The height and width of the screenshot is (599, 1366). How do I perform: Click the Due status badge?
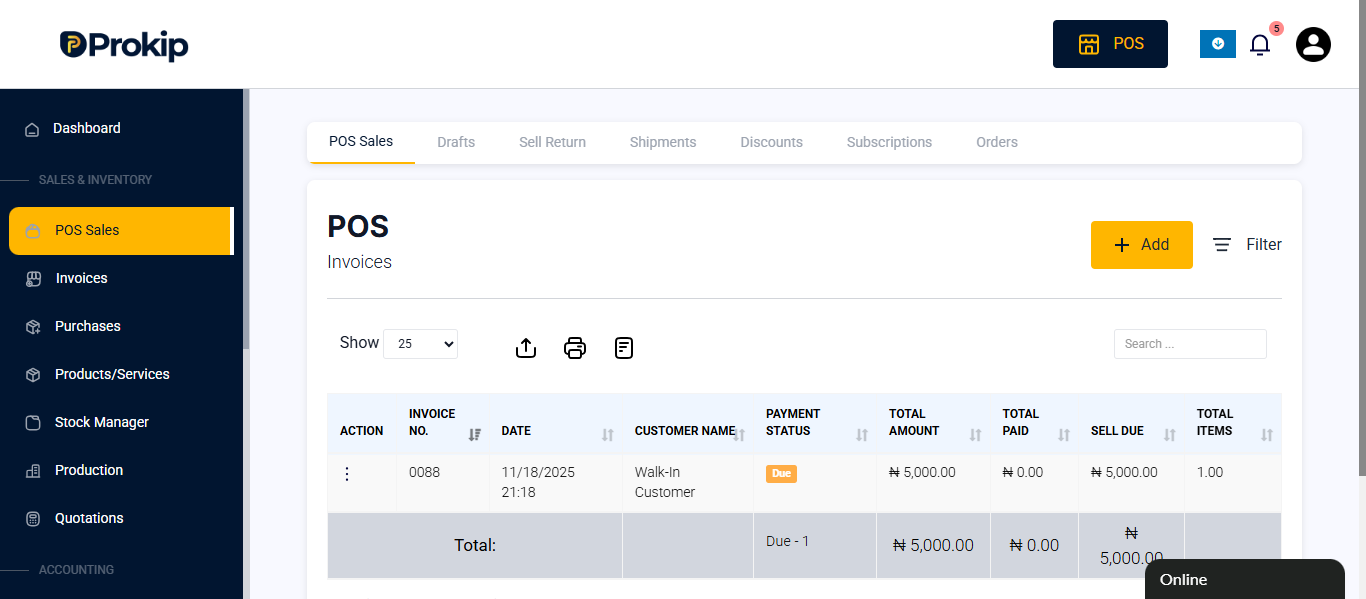tap(781, 473)
